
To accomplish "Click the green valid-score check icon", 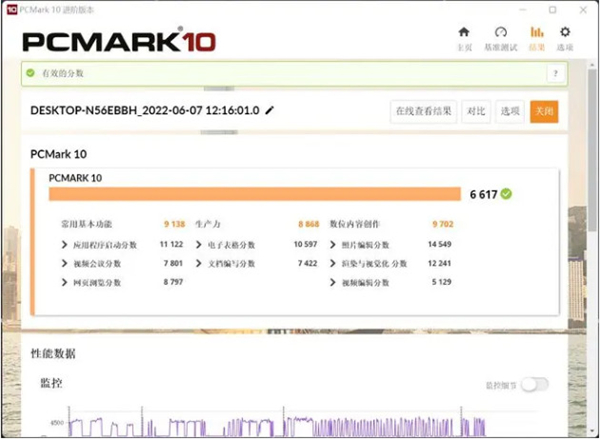I will tap(31, 74).
